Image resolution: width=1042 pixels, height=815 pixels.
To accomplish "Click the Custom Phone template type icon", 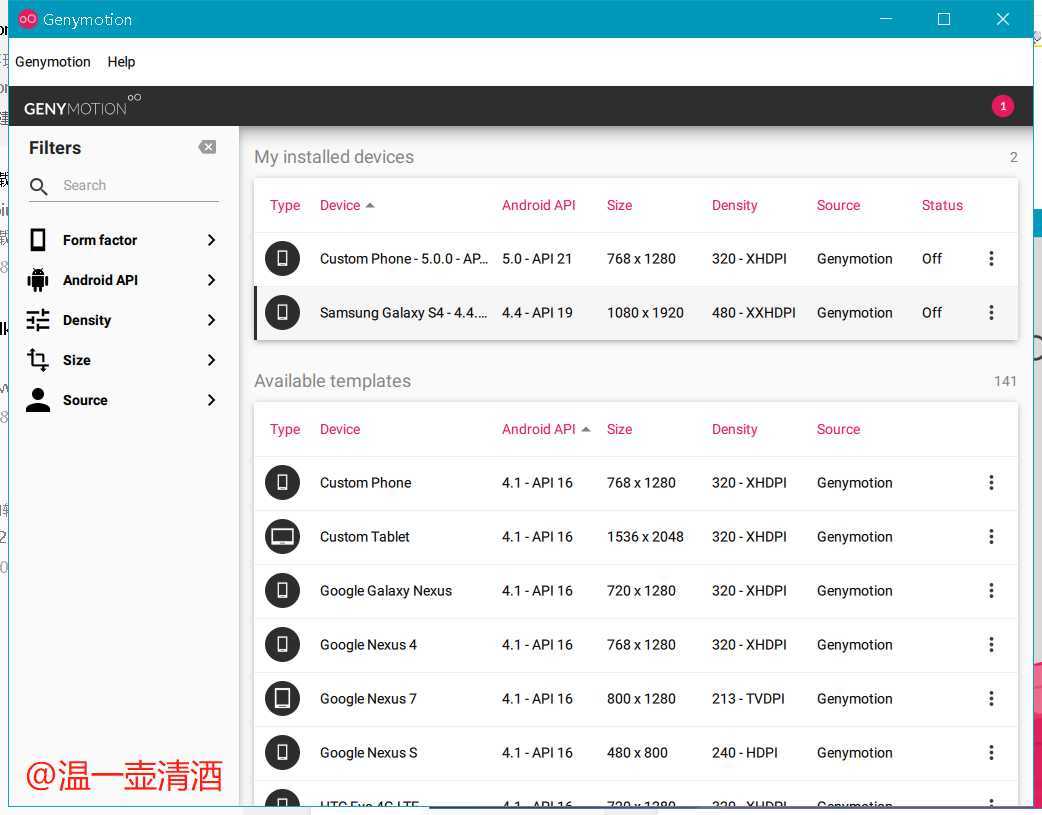I will [x=282, y=482].
